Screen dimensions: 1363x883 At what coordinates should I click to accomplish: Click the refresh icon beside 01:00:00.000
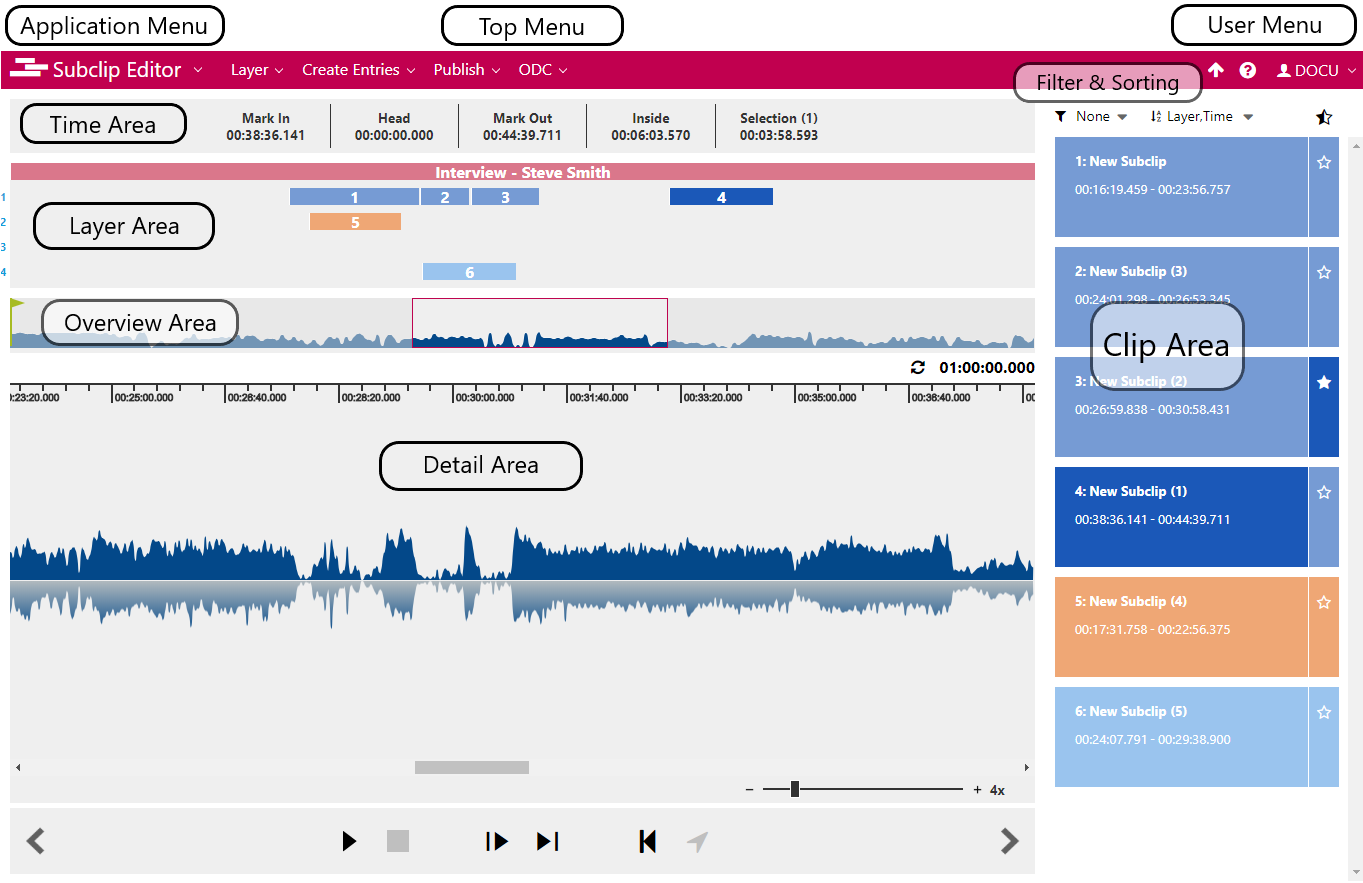coord(918,368)
